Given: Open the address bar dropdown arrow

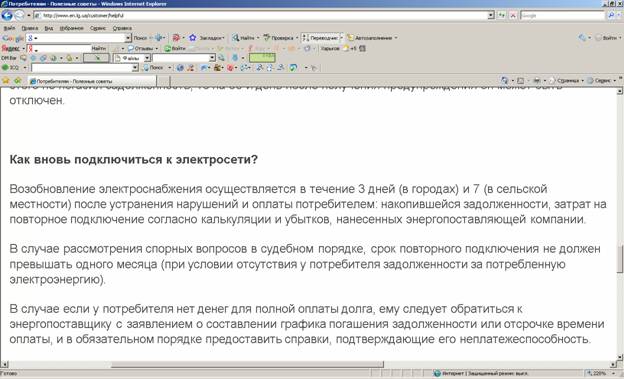Looking at the screenshot, I should tap(491, 16).
